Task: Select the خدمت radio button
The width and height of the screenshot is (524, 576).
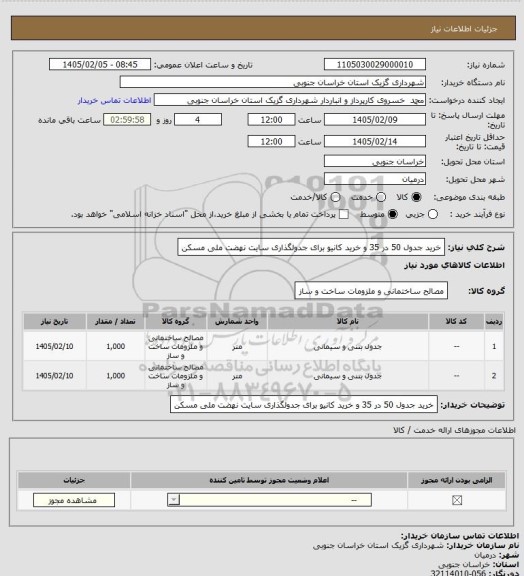Action: pyautogui.click(x=381, y=197)
